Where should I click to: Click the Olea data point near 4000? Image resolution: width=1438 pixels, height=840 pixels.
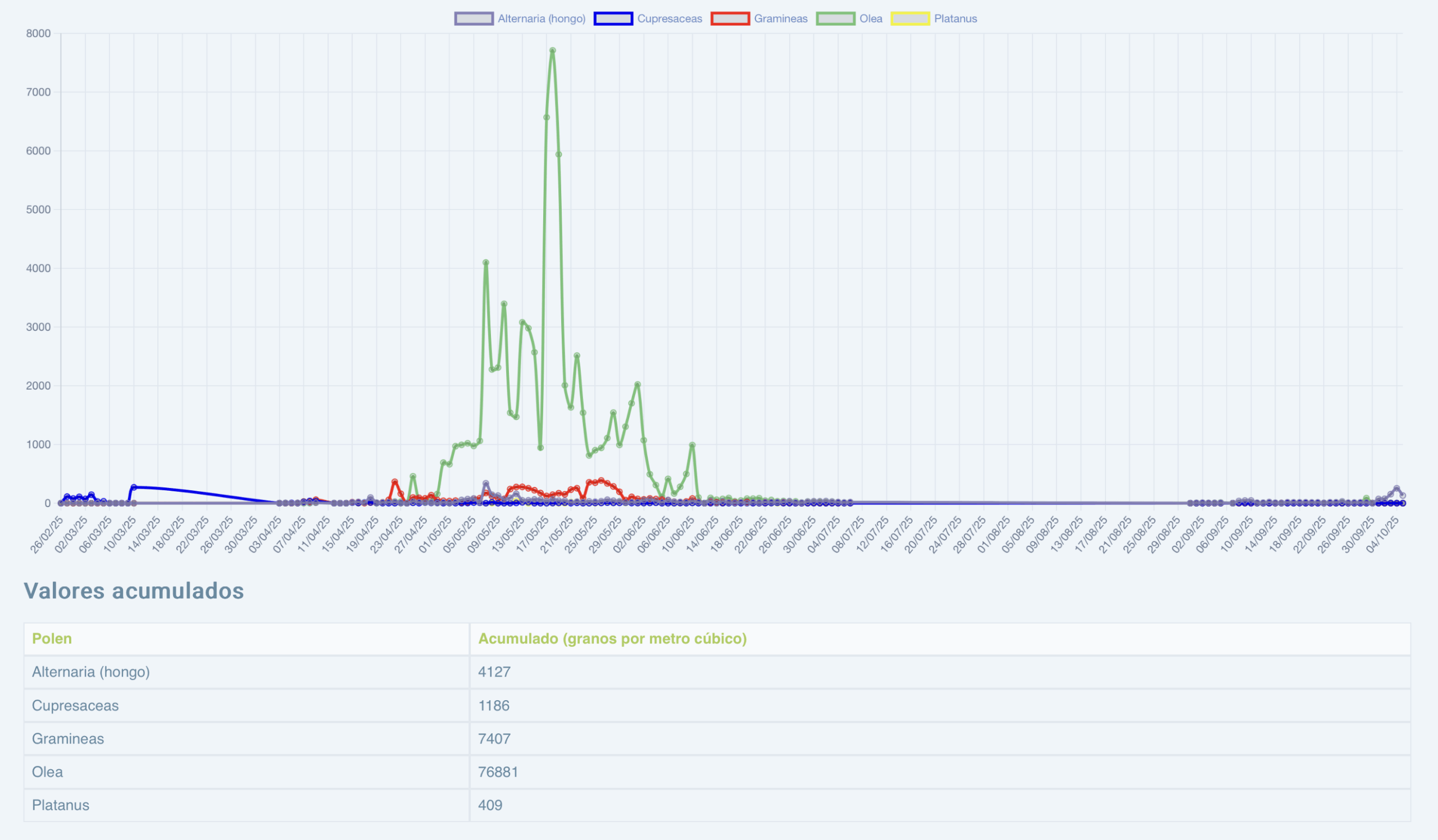click(486, 263)
